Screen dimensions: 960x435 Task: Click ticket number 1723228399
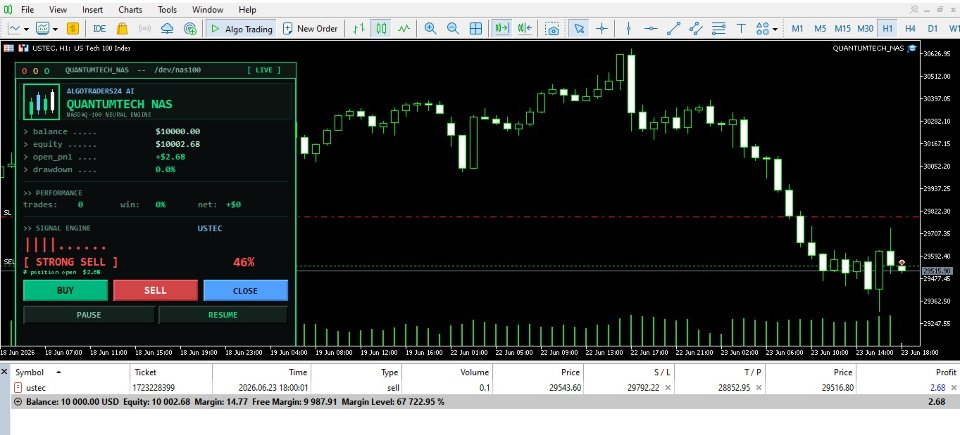(153, 388)
